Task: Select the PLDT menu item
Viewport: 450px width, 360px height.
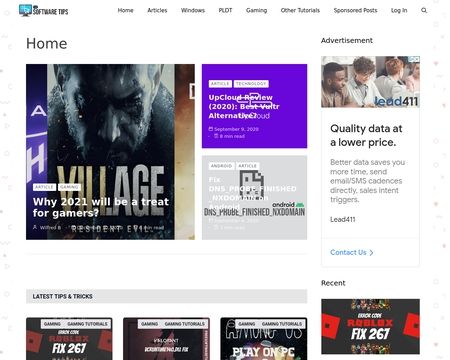Action: click(225, 10)
